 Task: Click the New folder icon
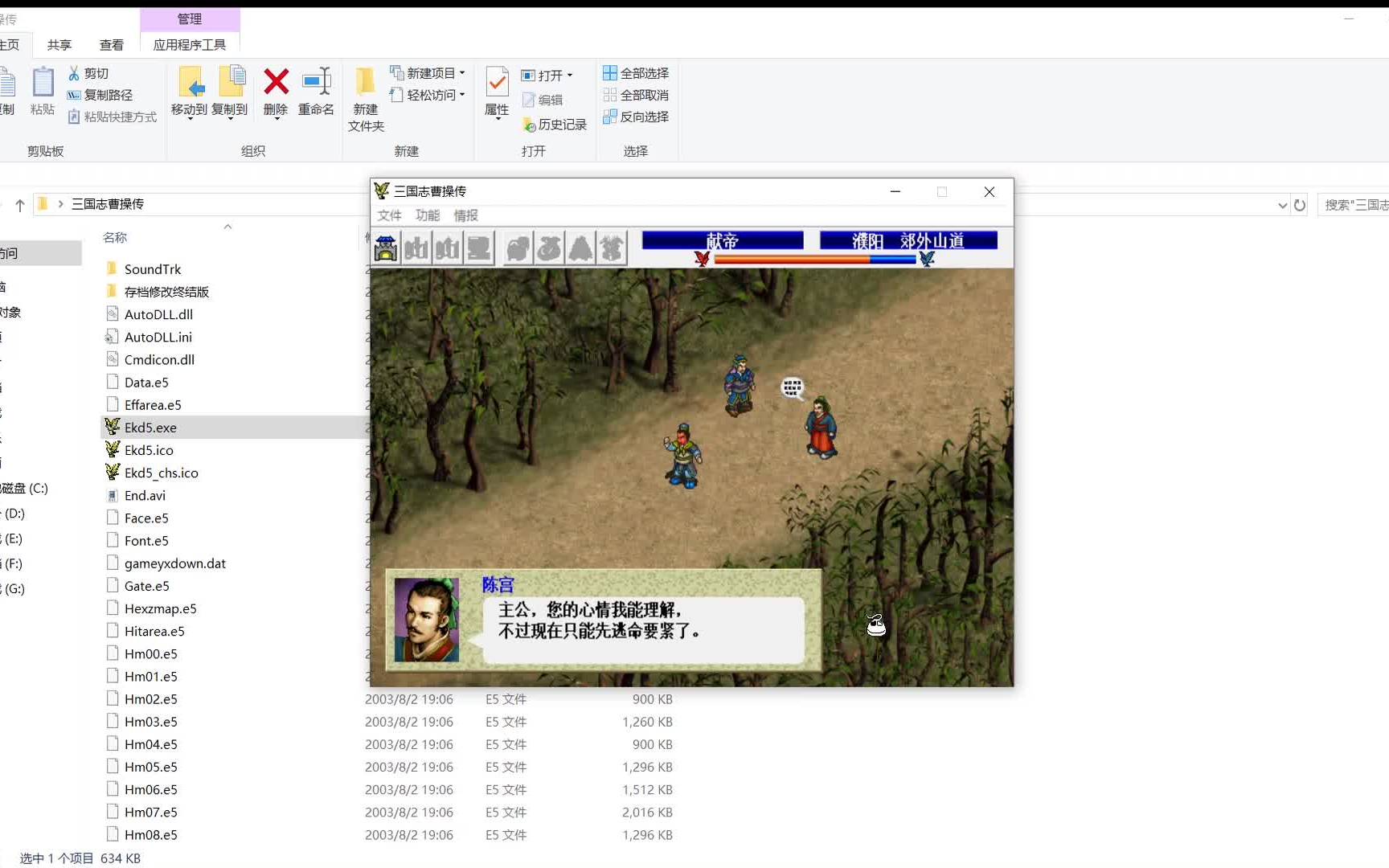click(365, 81)
